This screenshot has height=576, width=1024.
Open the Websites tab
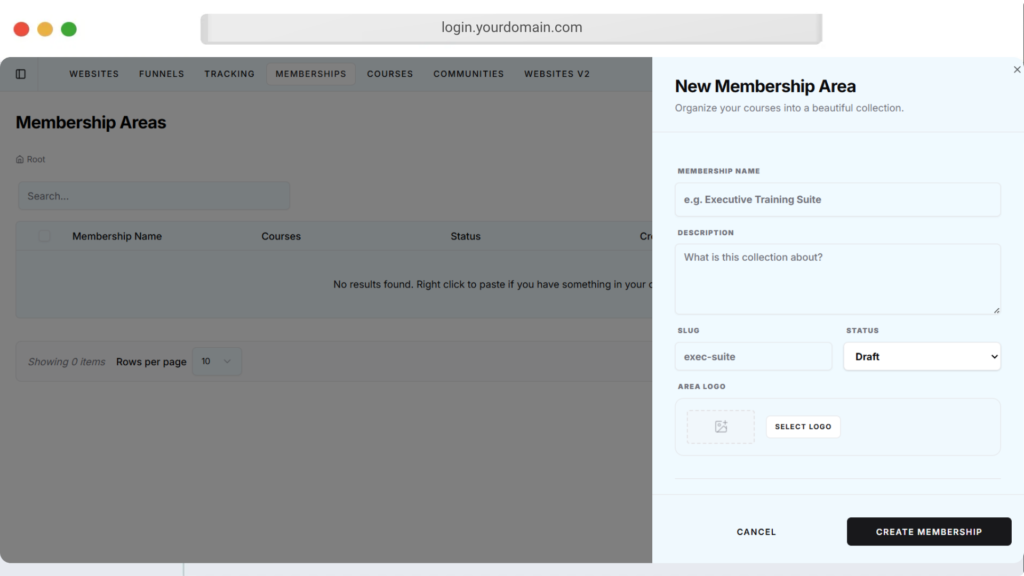[94, 74]
